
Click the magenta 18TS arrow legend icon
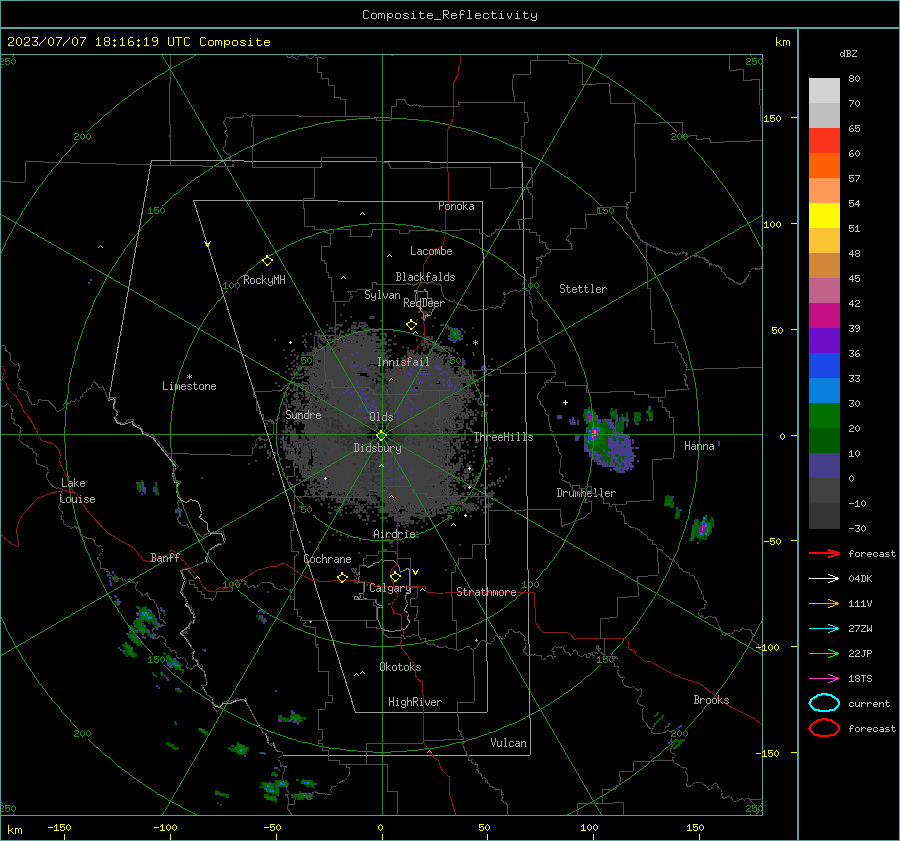click(824, 679)
